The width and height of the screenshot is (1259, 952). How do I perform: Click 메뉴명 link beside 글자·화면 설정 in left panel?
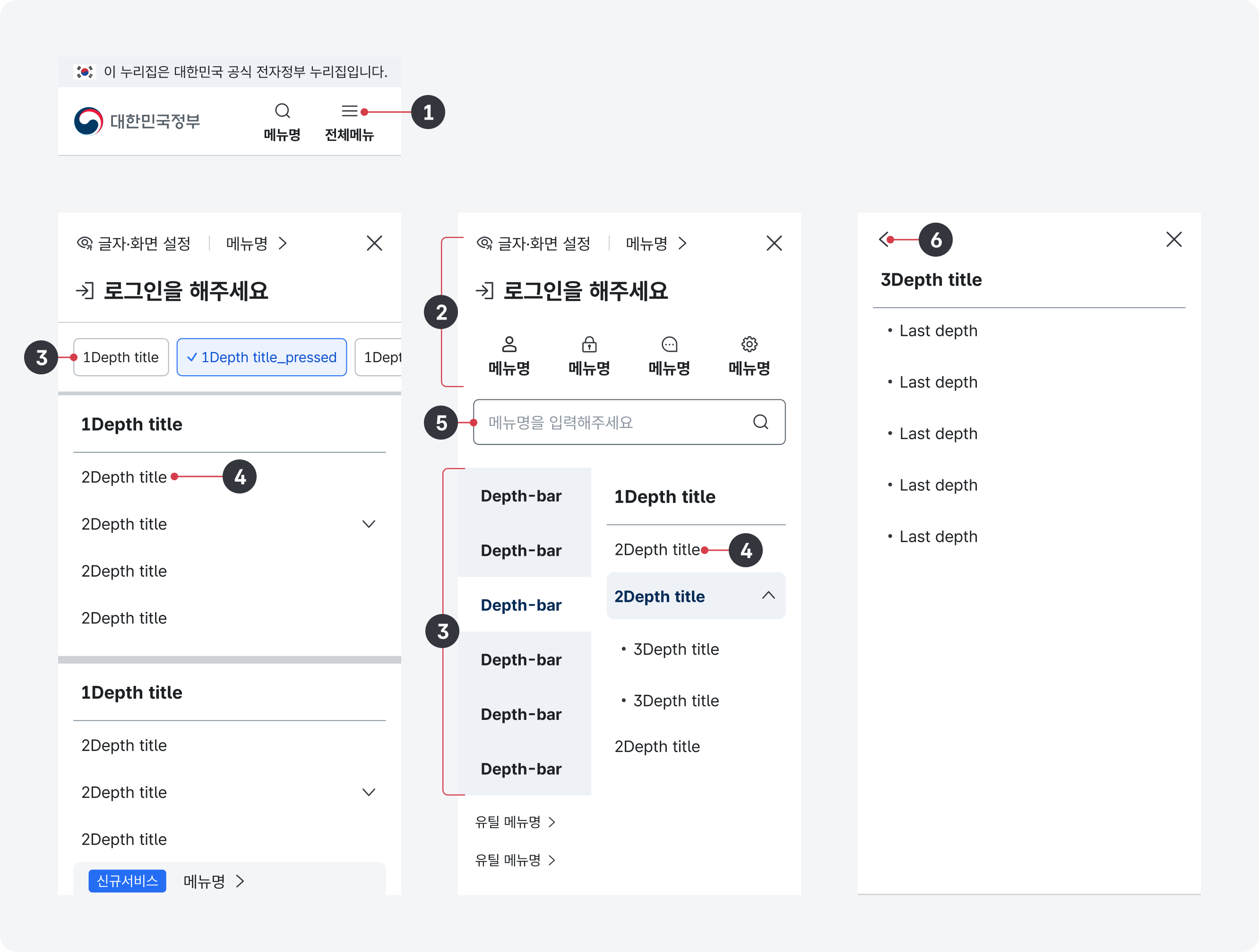[247, 244]
